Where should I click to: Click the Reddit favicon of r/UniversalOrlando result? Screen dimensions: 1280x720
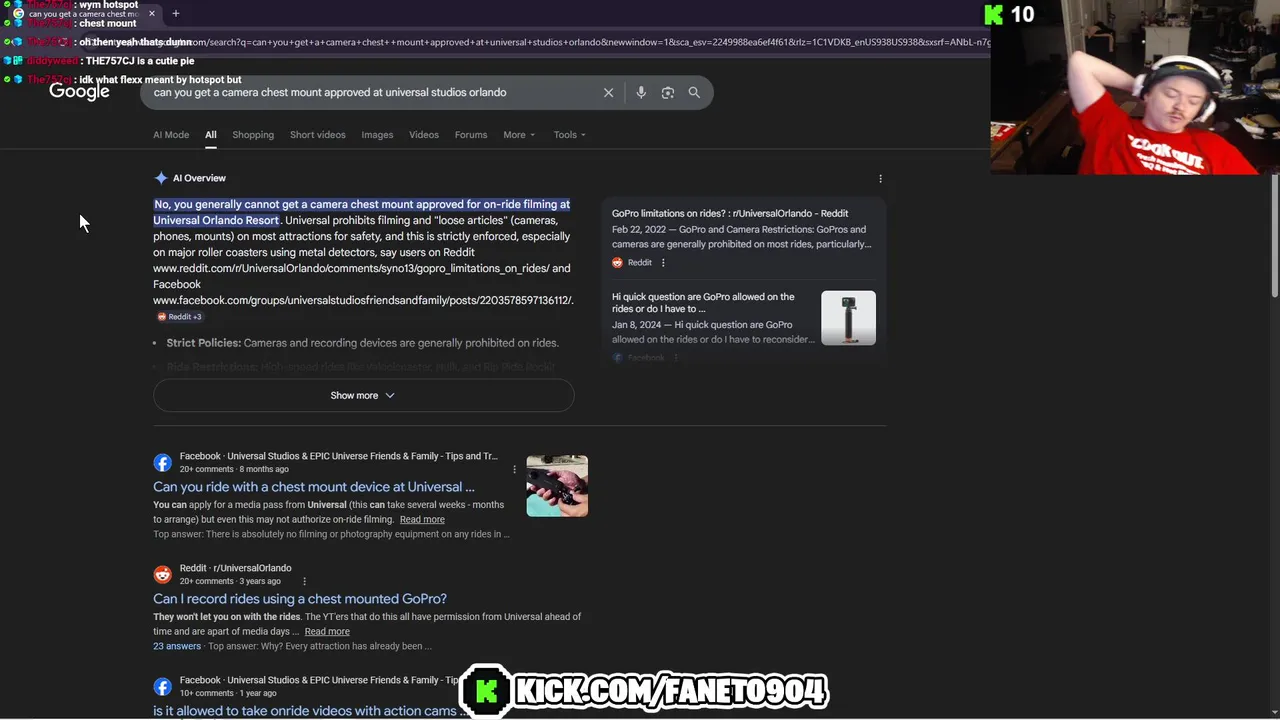pos(162,575)
